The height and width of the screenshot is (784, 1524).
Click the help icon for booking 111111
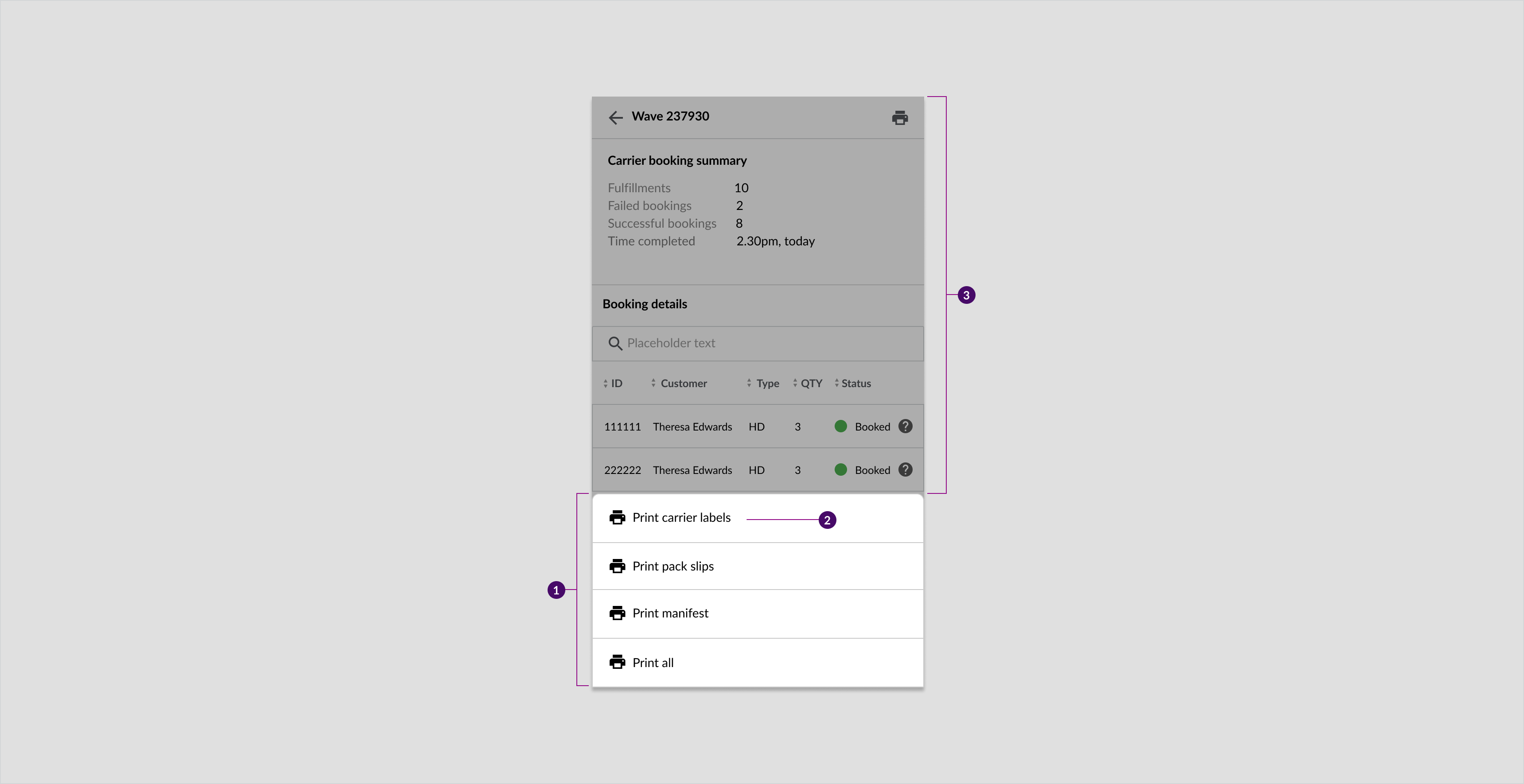click(905, 426)
